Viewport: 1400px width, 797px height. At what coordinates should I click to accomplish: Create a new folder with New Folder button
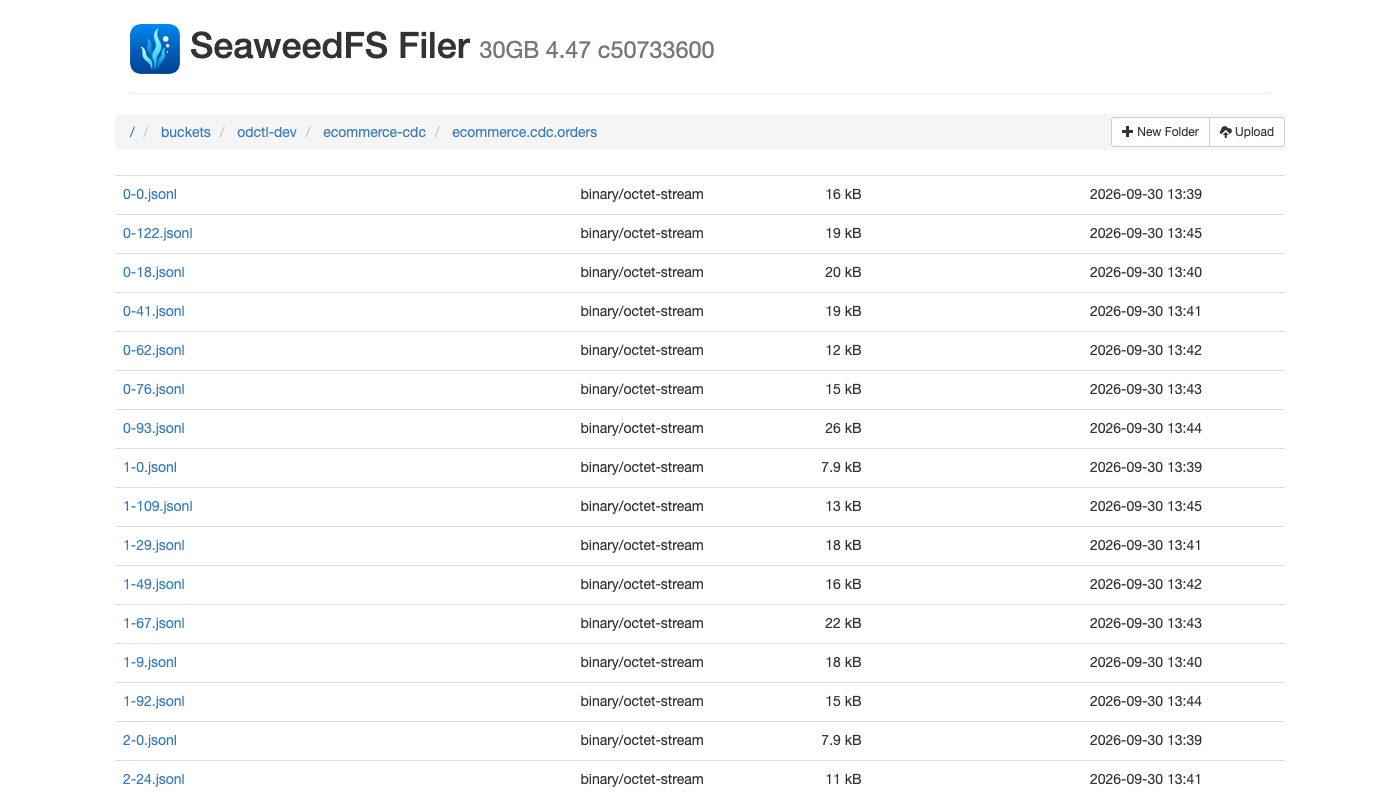1160,132
